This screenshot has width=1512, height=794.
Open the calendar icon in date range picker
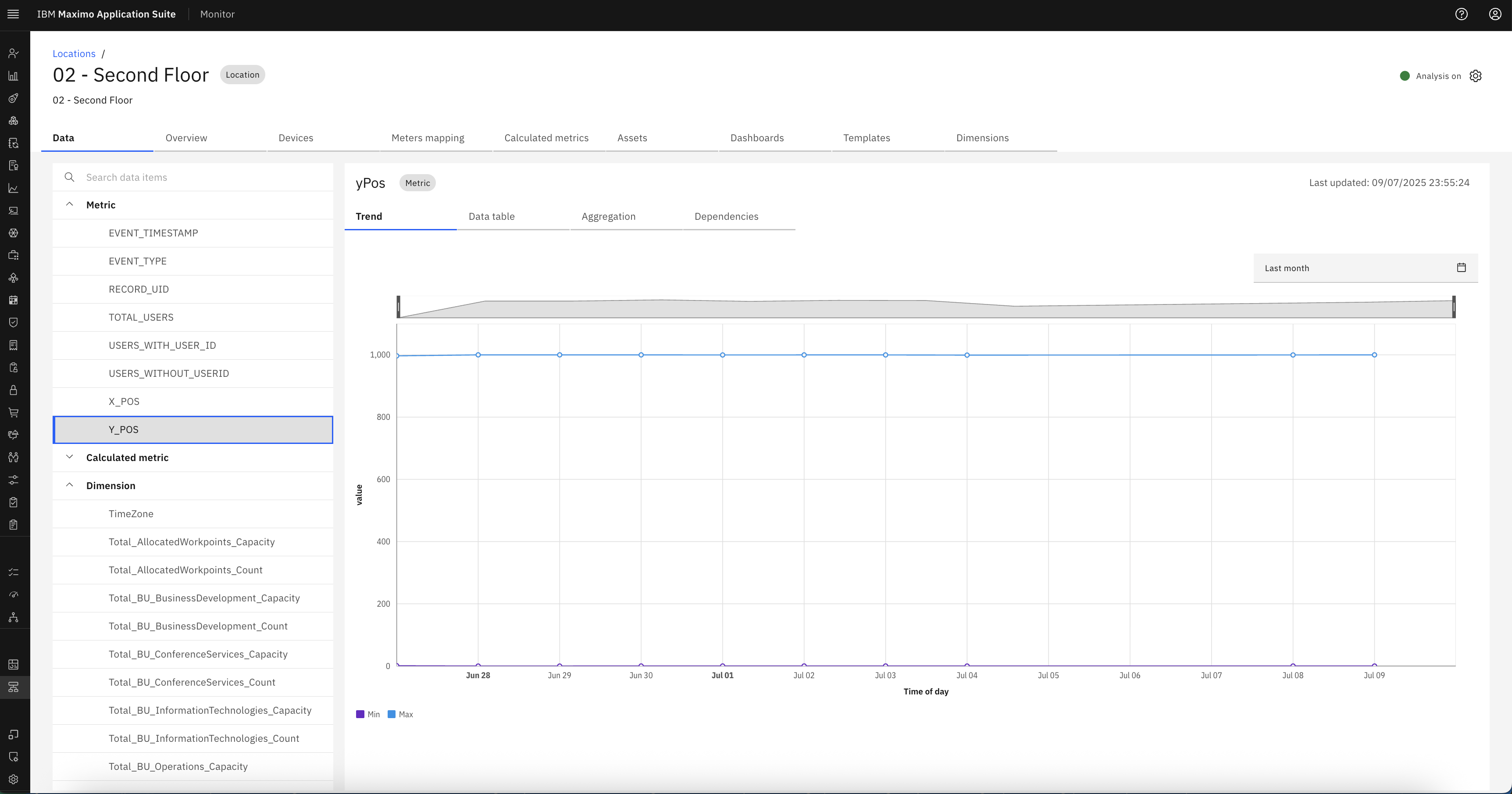[1462, 268]
